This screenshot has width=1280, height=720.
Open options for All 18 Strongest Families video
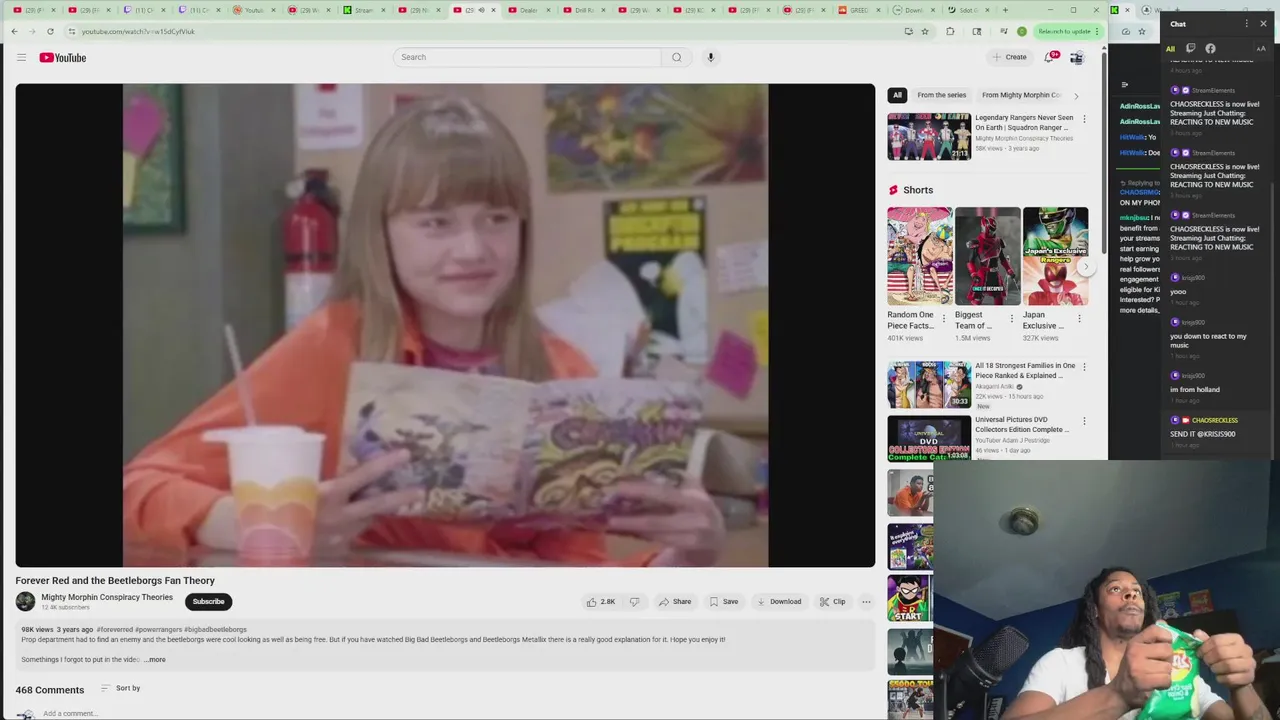(1084, 367)
